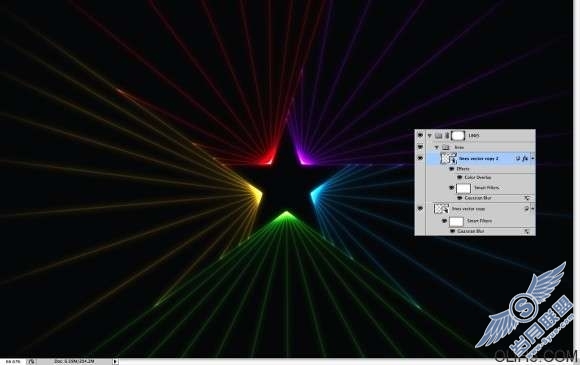
Task: Click 'Smart Filters' label under copy 2 layer
Action: click(487, 188)
